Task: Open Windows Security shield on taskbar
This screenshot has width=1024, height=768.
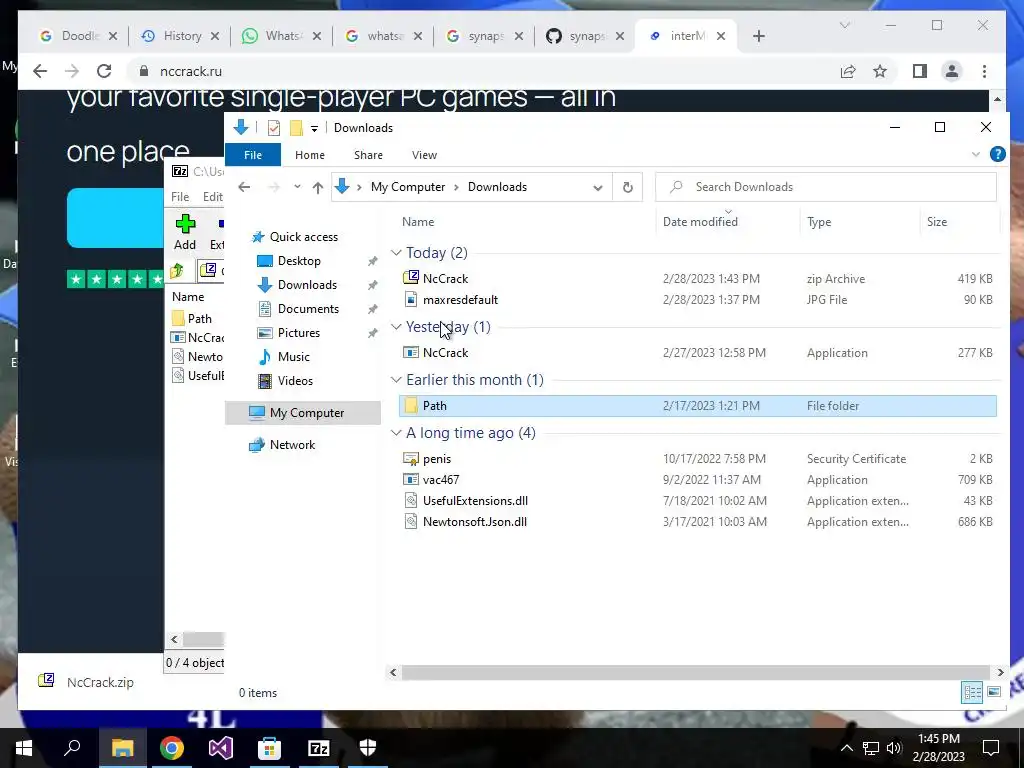Action: pos(368,748)
